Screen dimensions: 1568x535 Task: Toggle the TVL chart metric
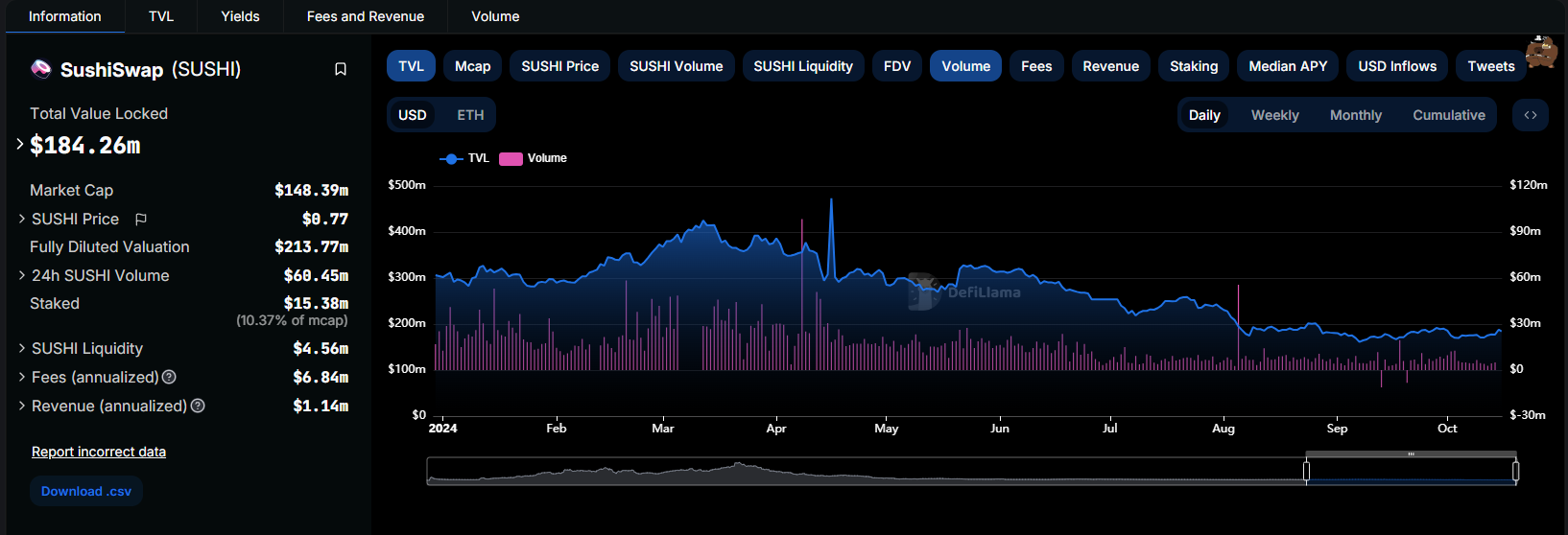click(411, 66)
